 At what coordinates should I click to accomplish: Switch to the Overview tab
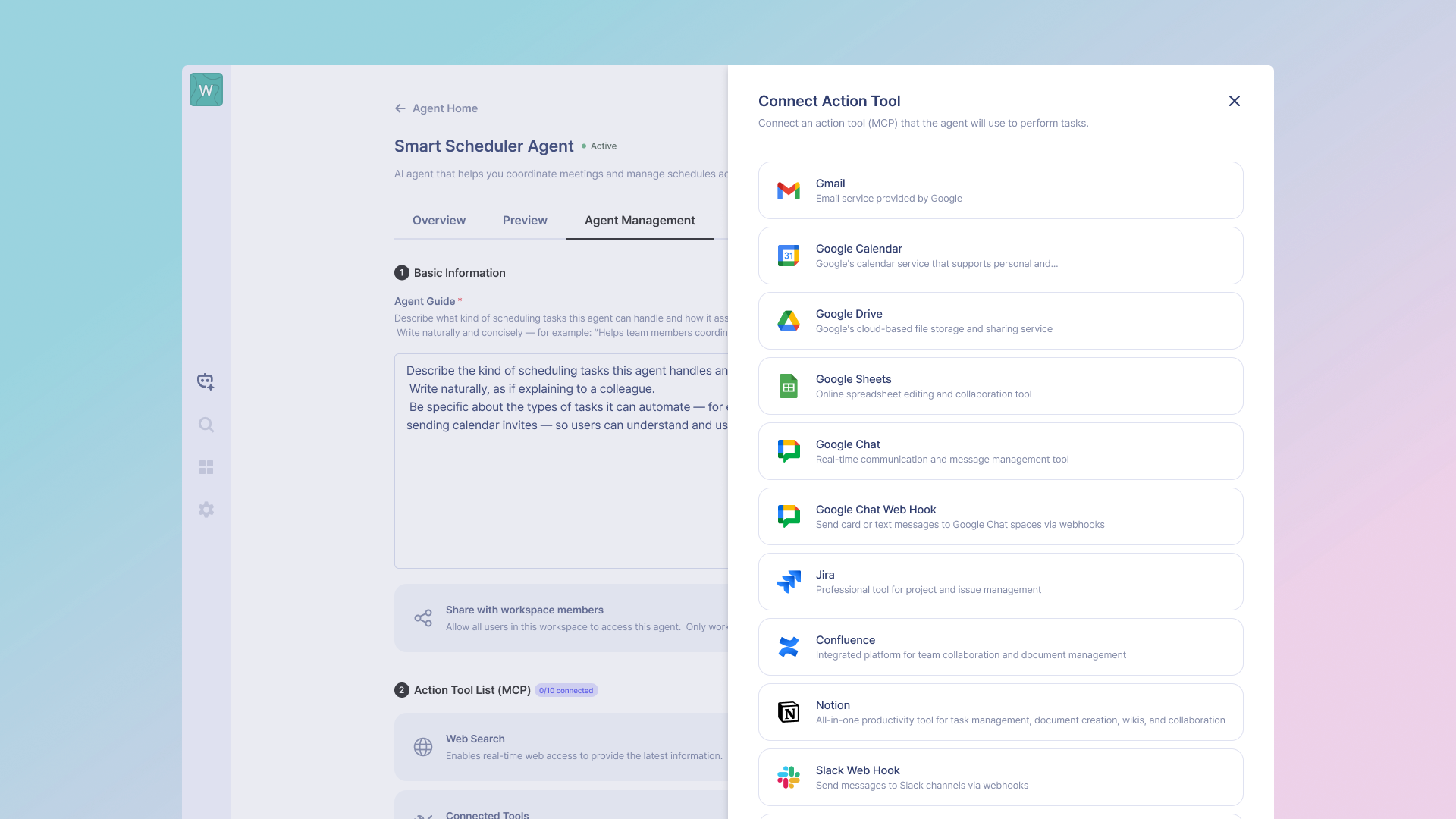[x=439, y=221]
